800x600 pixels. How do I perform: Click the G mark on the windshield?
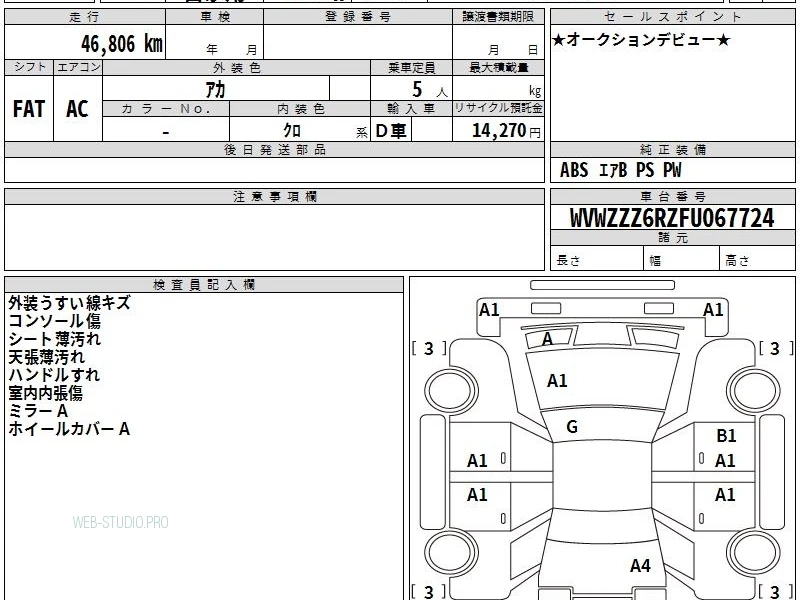tap(572, 427)
